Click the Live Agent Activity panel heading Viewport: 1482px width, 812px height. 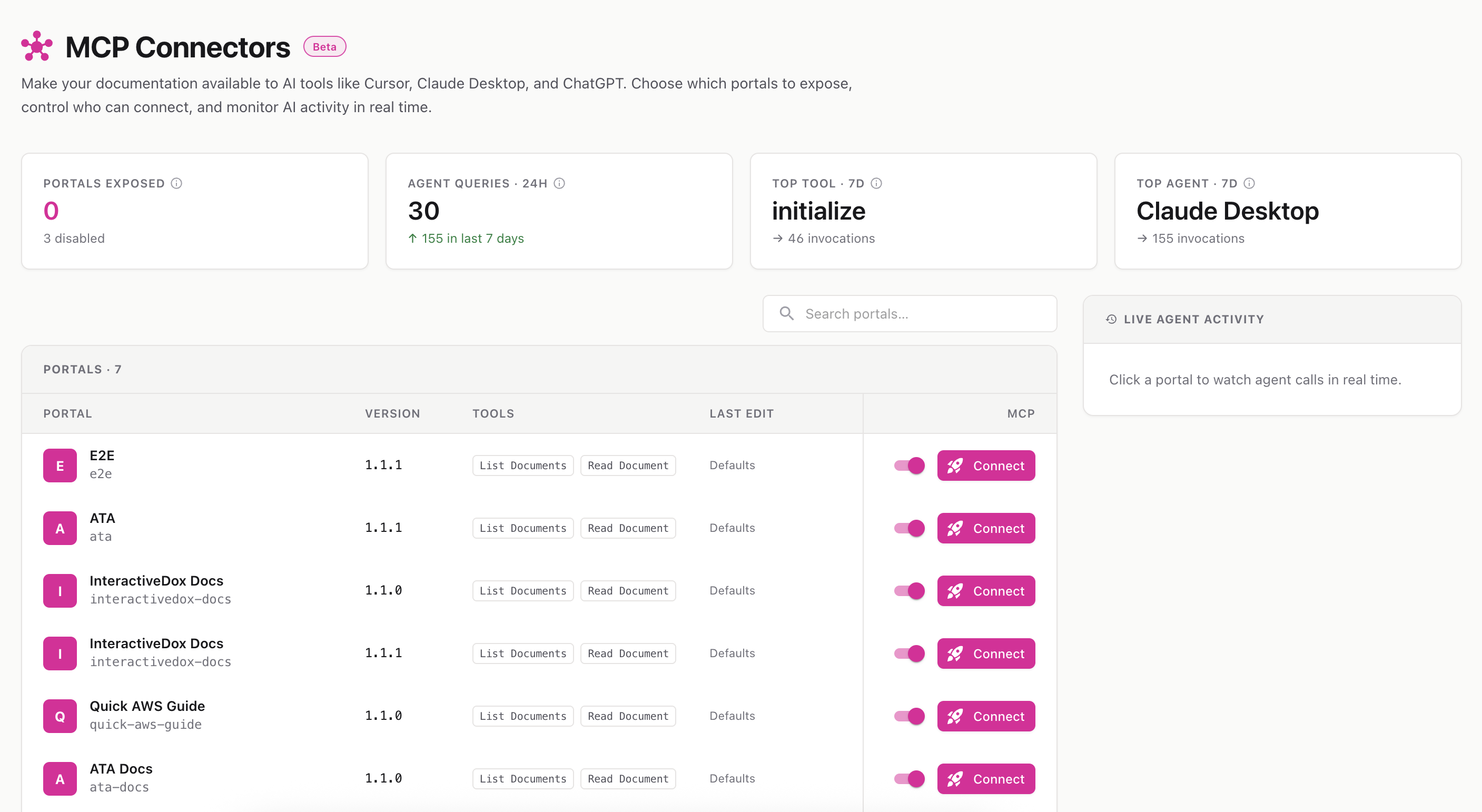[1194, 319]
